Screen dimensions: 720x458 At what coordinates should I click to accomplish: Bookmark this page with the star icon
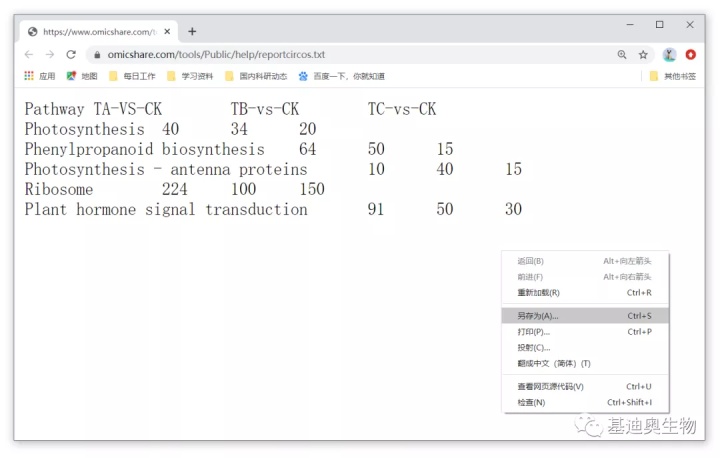[643, 55]
